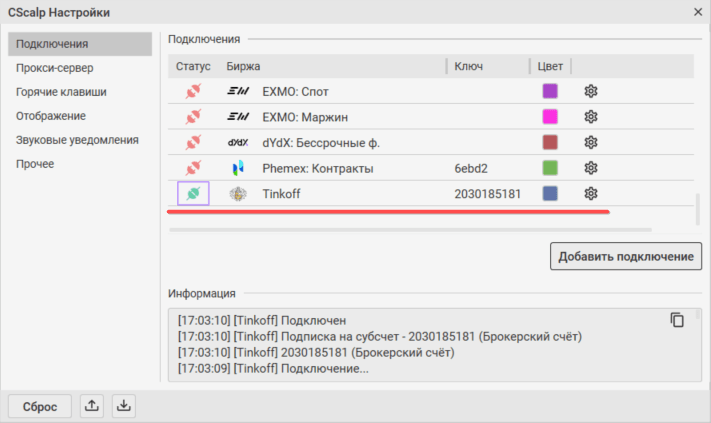The width and height of the screenshot is (711, 423).
Task: Copy the Информация log with copy icon
Action: tap(677, 320)
